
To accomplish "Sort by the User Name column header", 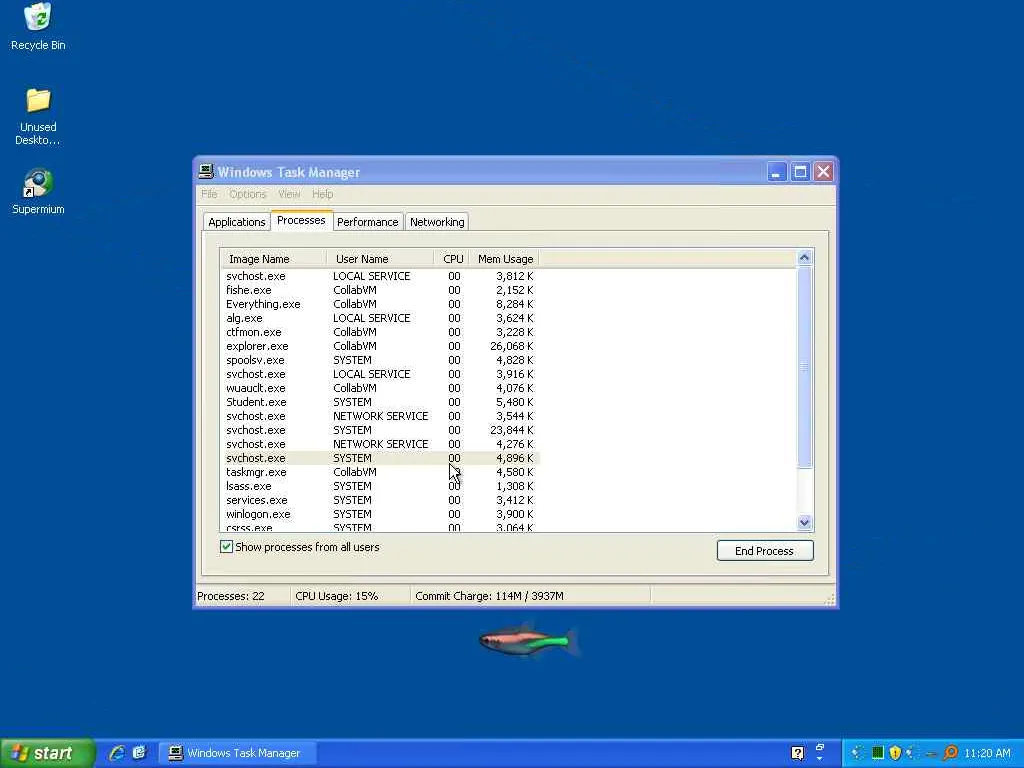I will (379, 259).
